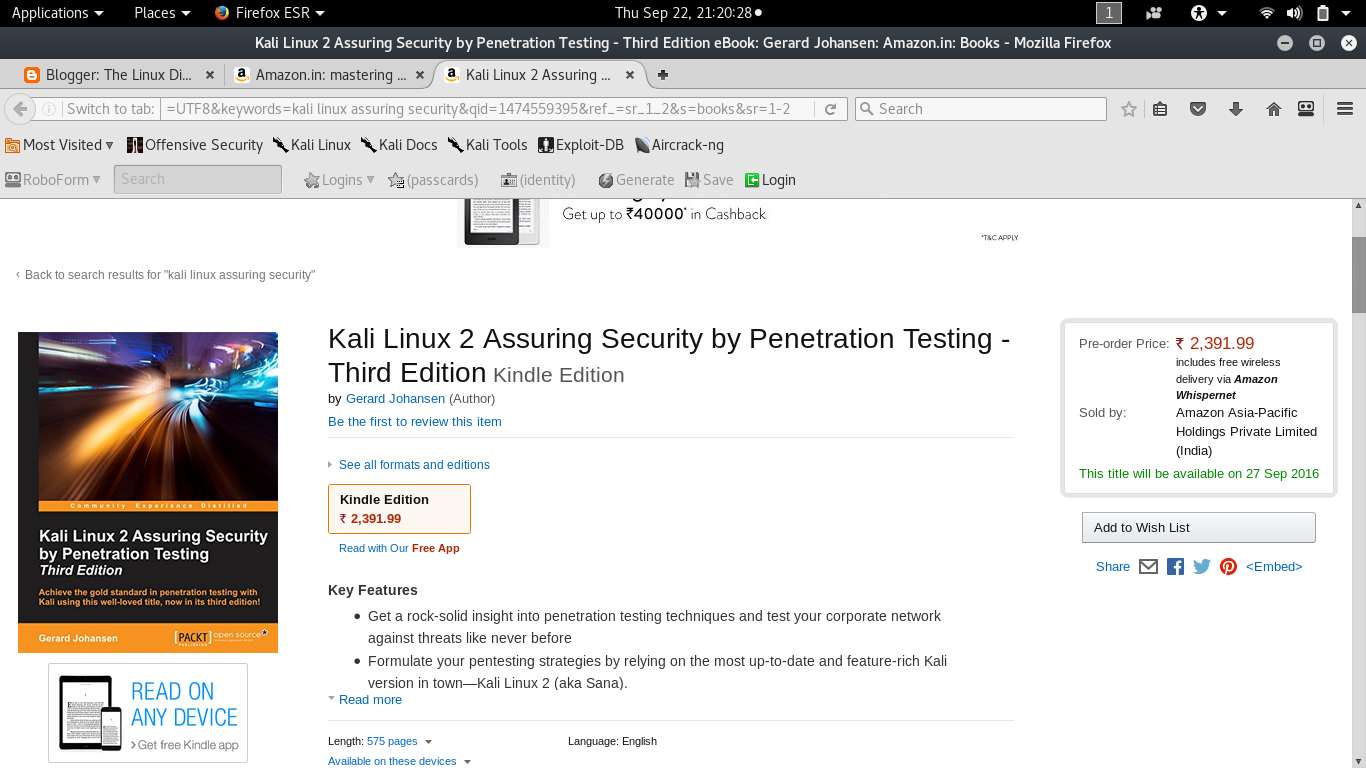Viewport: 1366px width, 768px height.
Task: Expand the Read more section
Action: (x=370, y=700)
